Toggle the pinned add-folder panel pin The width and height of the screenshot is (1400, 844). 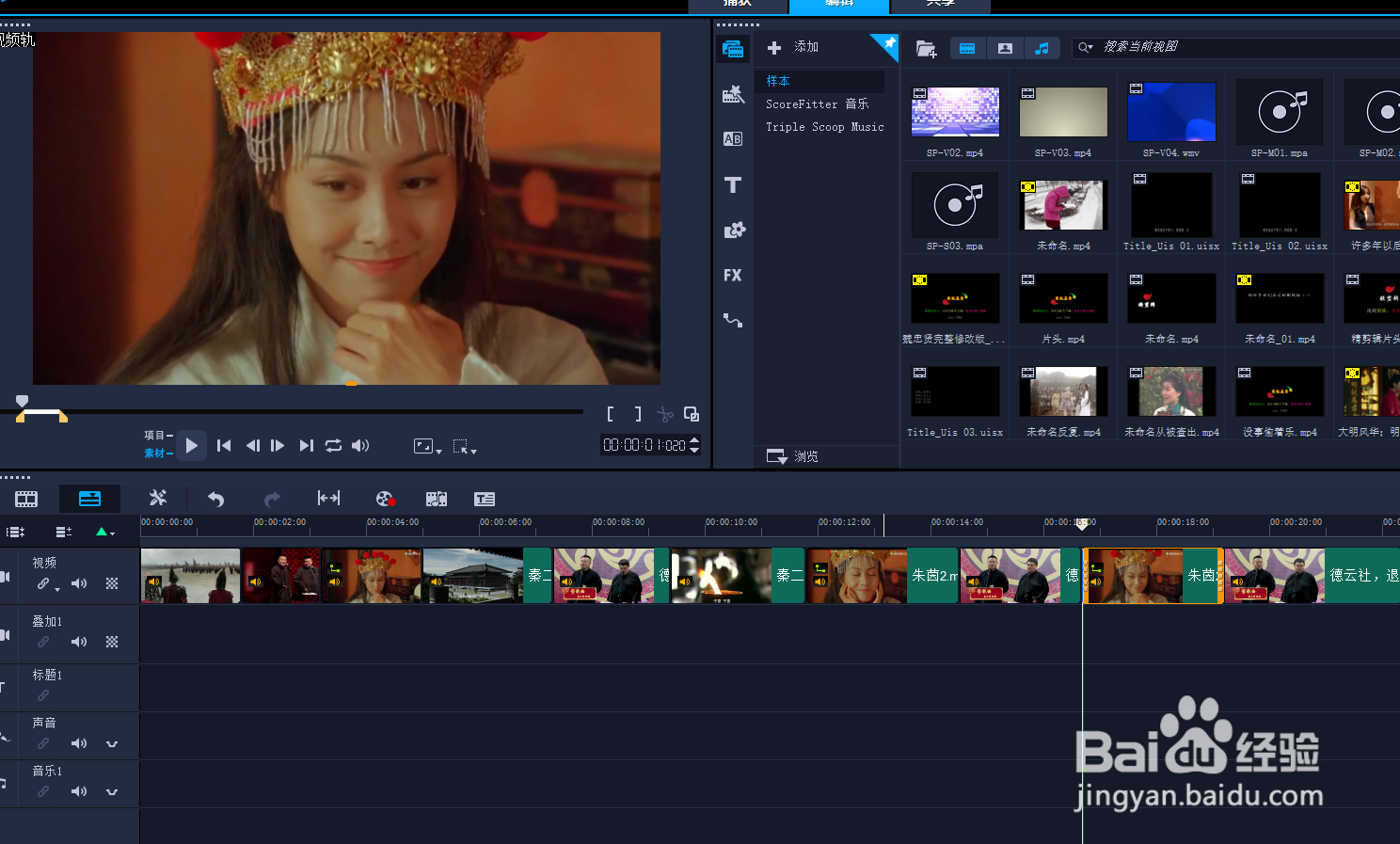pyautogui.click(x=887, y=44)
